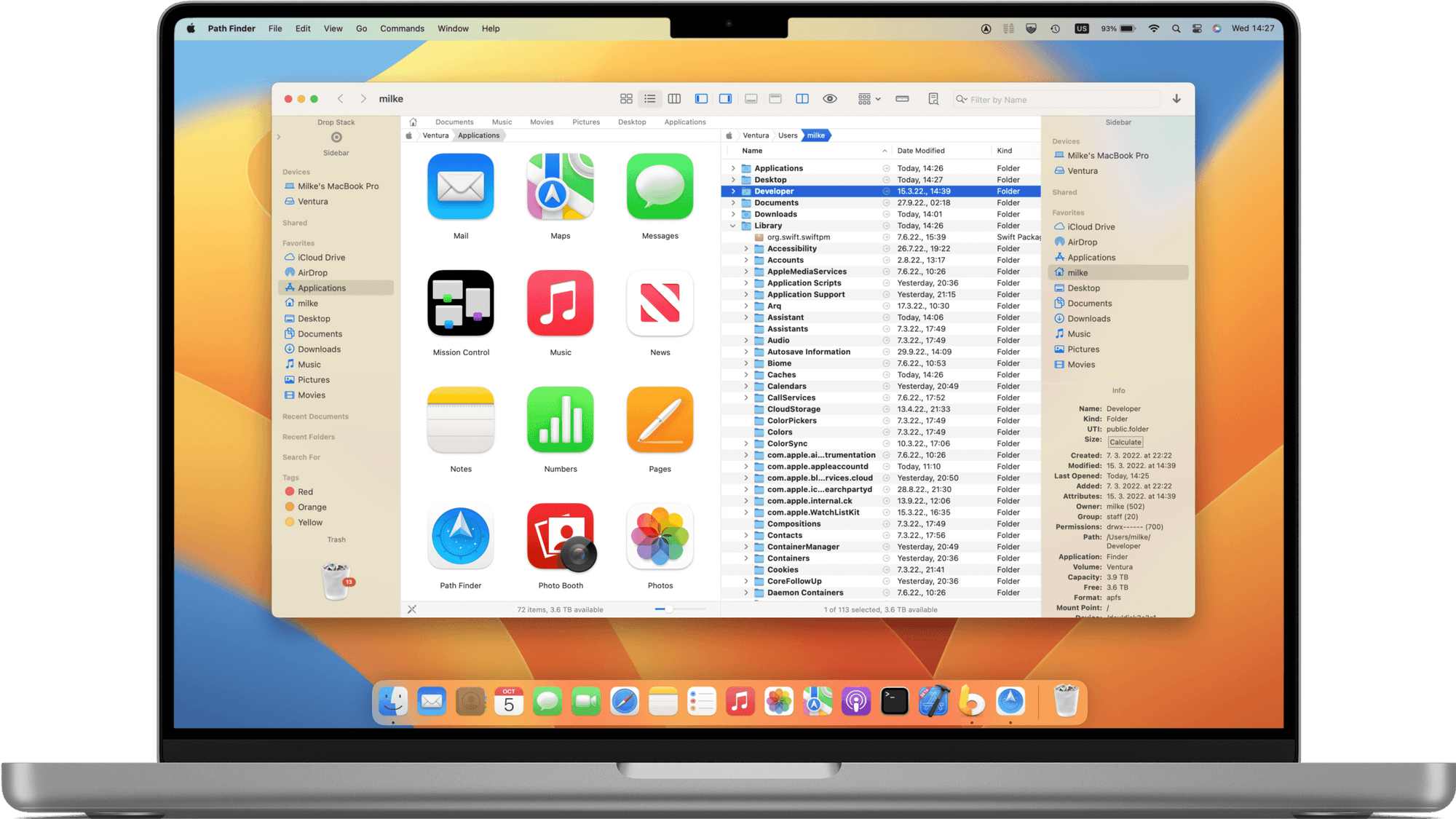Image resolution: width=1456 pixels, height=819 pixels.
Task: Collapse the Library folder
Action: coord(733,226)
